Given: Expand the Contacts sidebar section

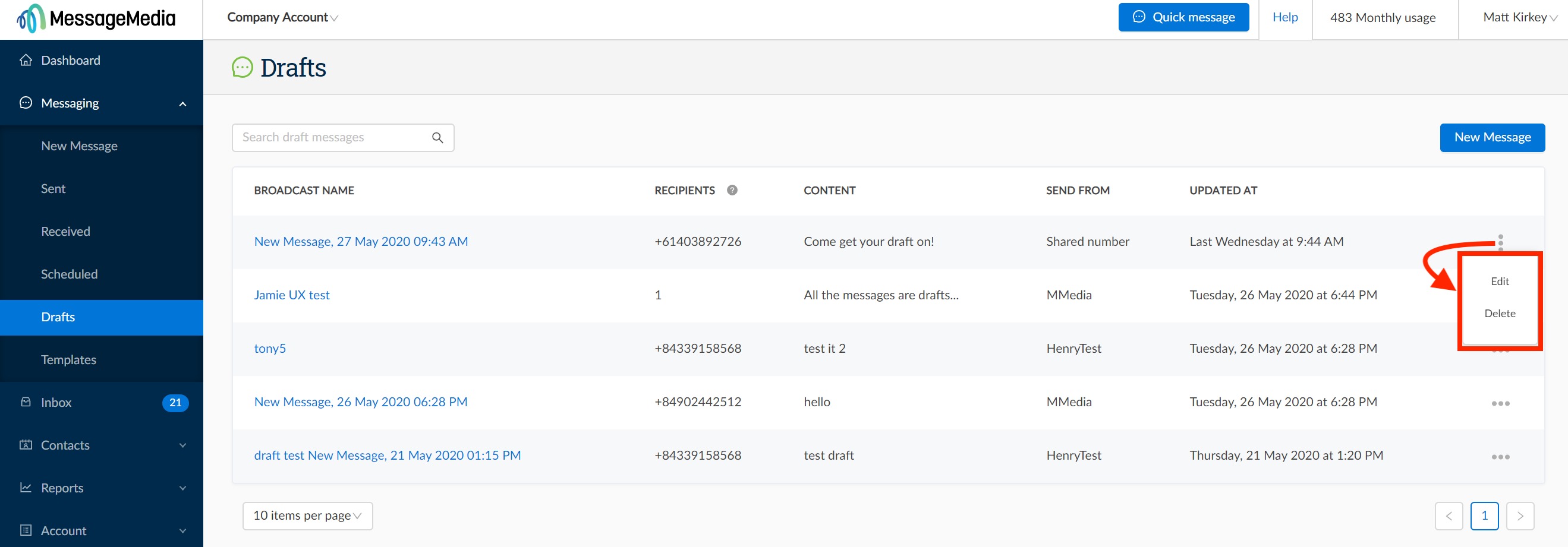Looking at the screenshot, I should tap(182, 445).
